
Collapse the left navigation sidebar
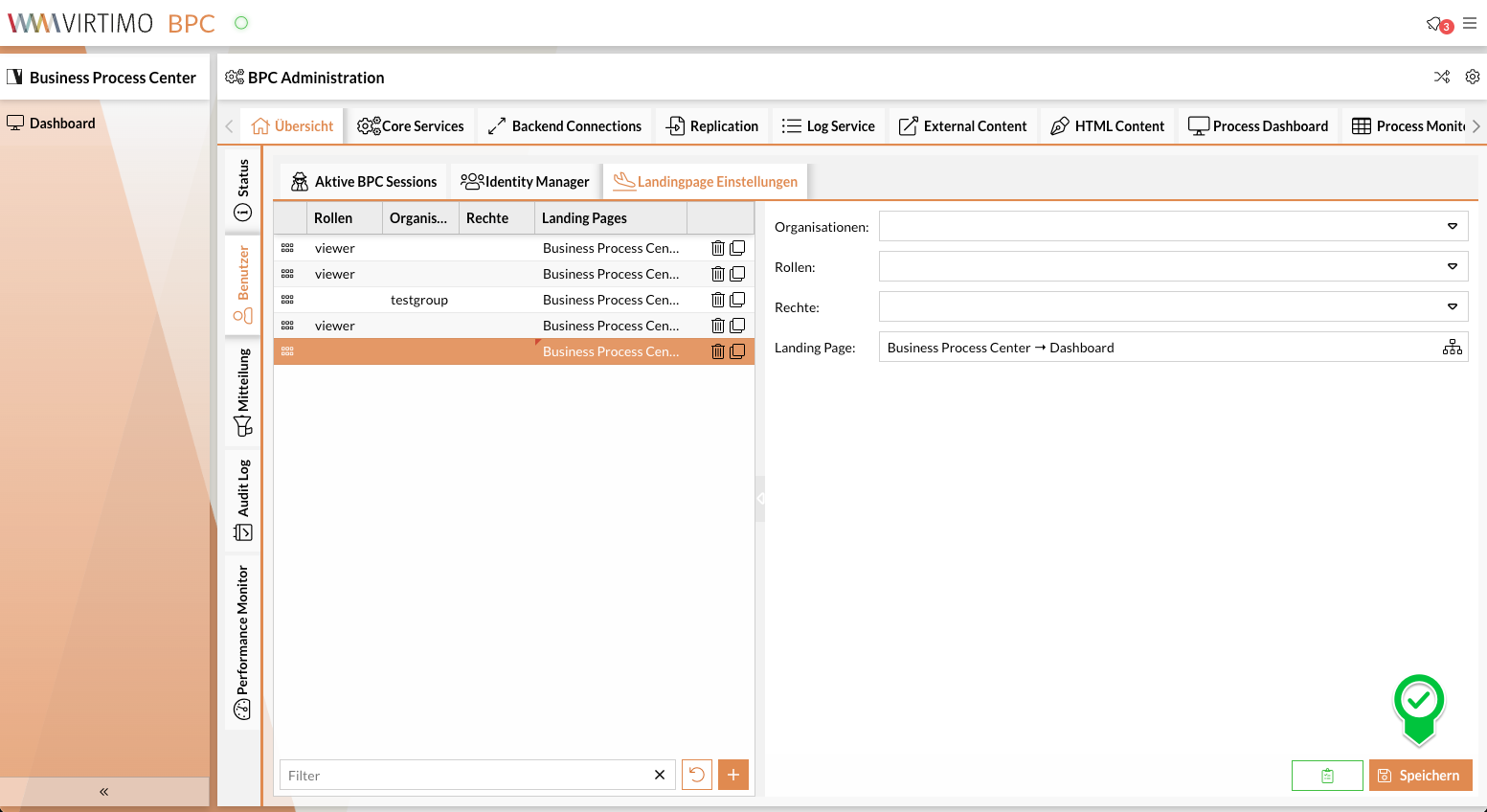pos(103,792)
